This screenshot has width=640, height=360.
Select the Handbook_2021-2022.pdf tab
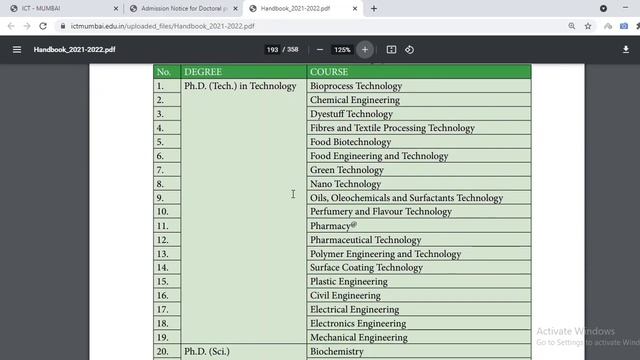click(303, 9)
